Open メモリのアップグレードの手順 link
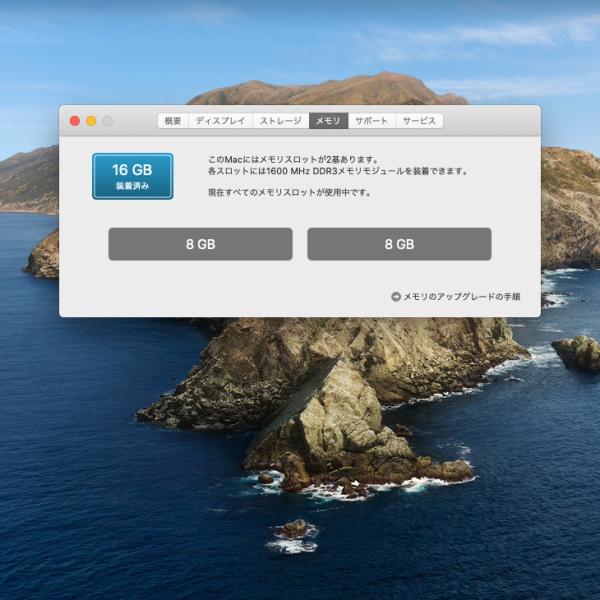This screenshot has width=600, height=600. pos(462,297)
